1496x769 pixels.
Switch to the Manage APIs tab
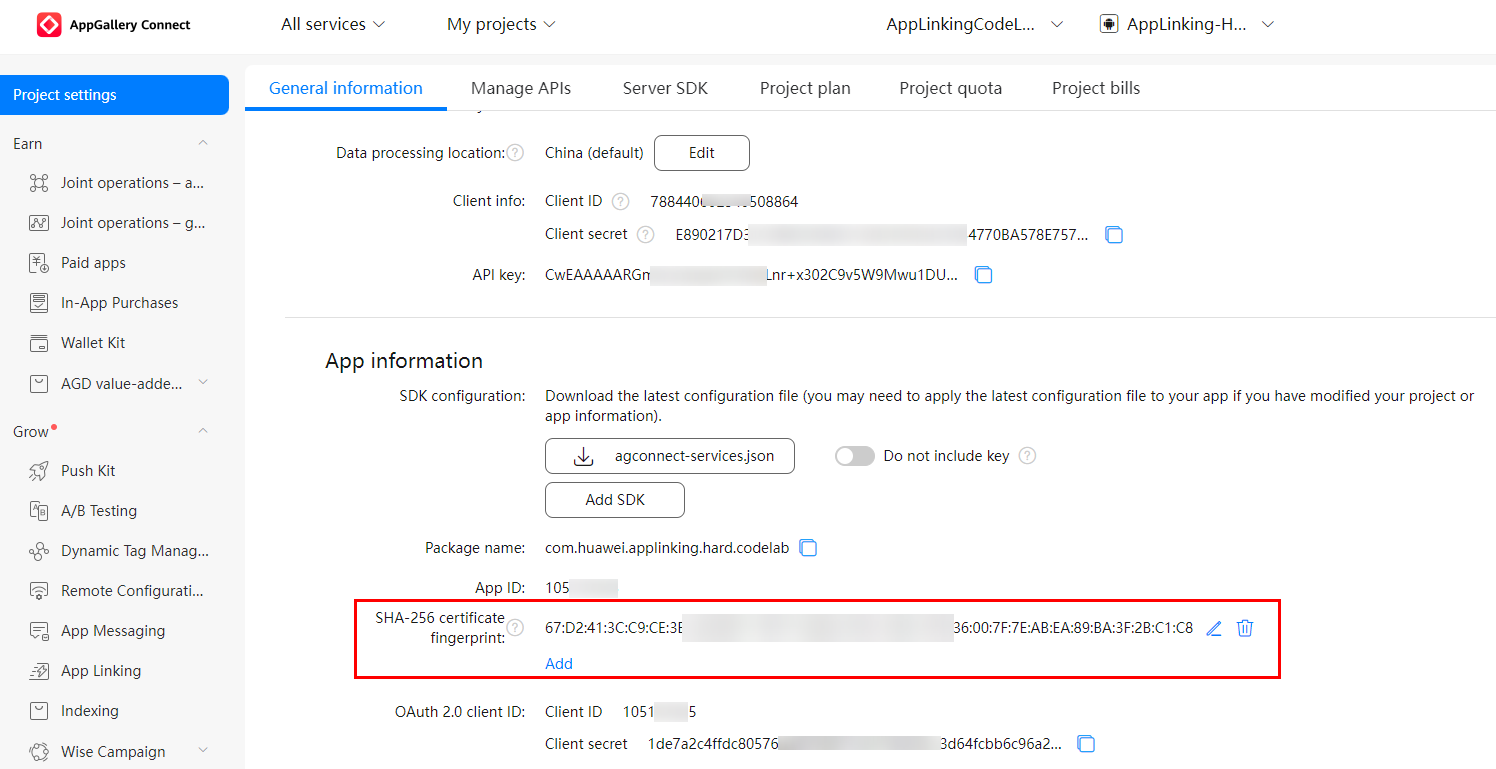click(x=521, y=88)
